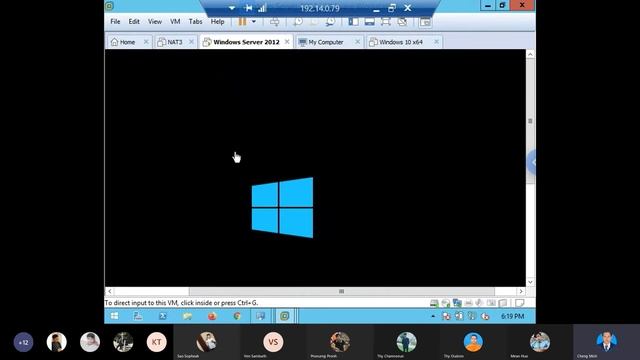Select the VS participant tile
The image size is (640, 360).
273,342
